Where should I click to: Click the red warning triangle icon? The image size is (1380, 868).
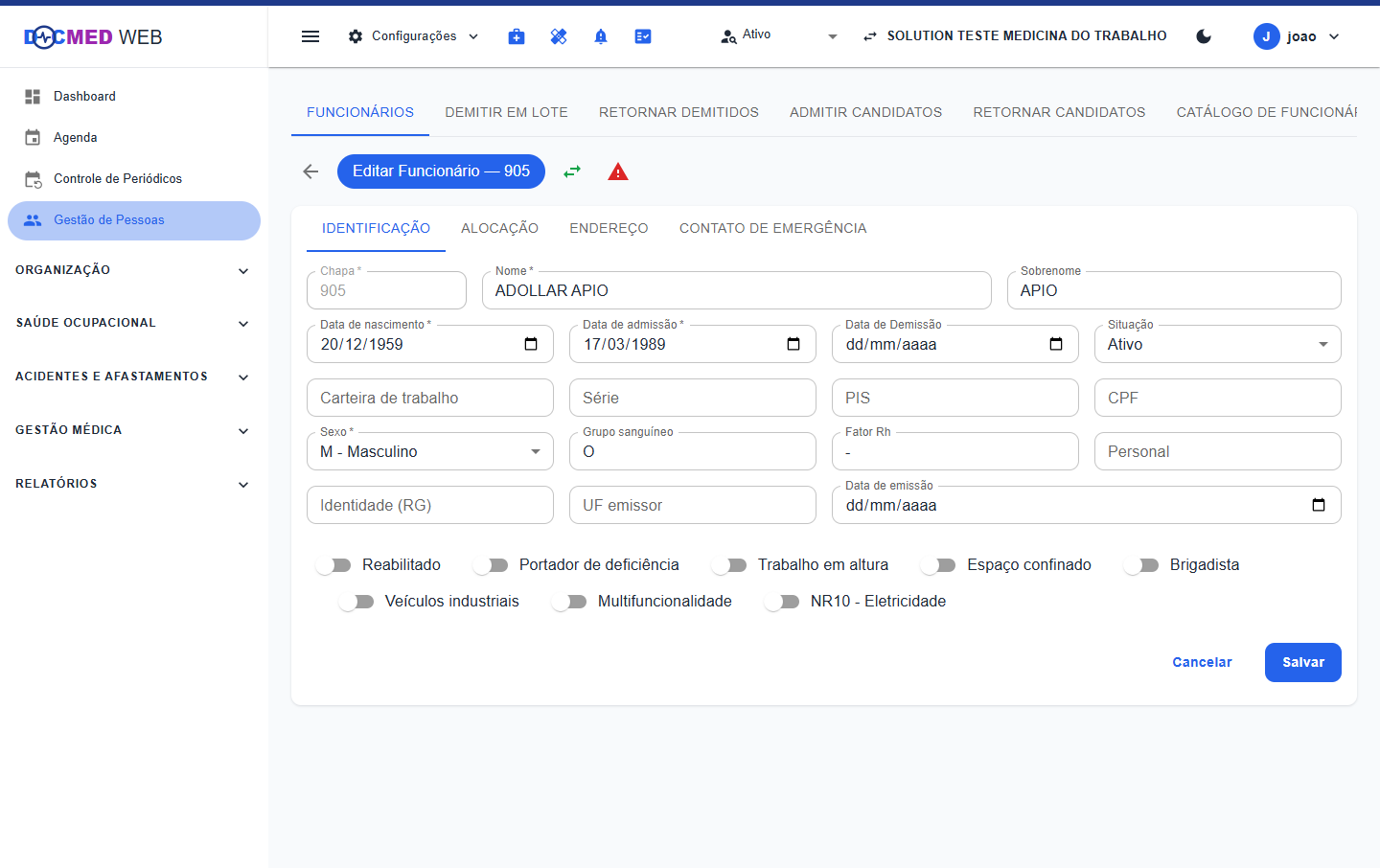[618, 171]
